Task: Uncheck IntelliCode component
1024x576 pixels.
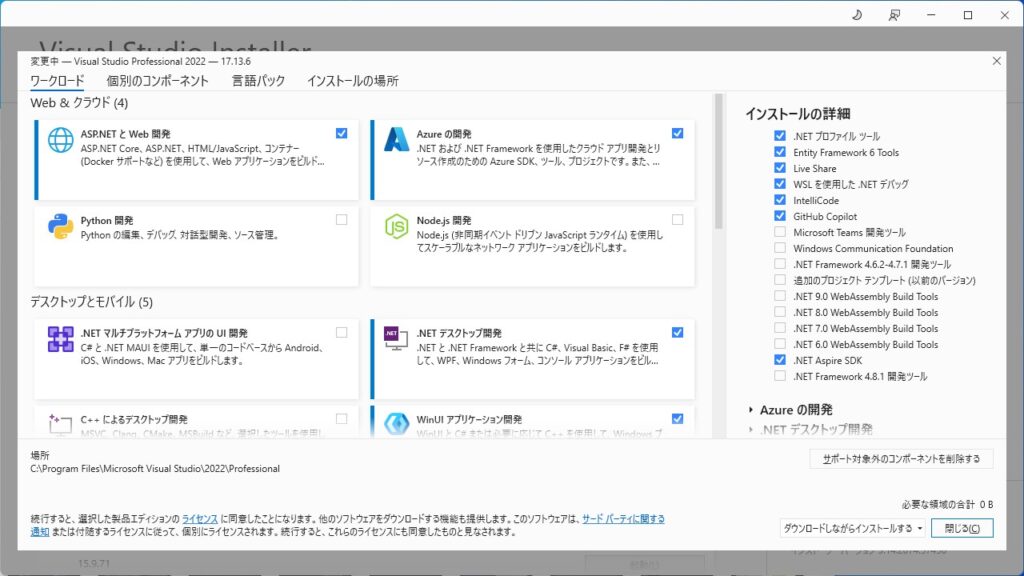Action: point(780,200)
